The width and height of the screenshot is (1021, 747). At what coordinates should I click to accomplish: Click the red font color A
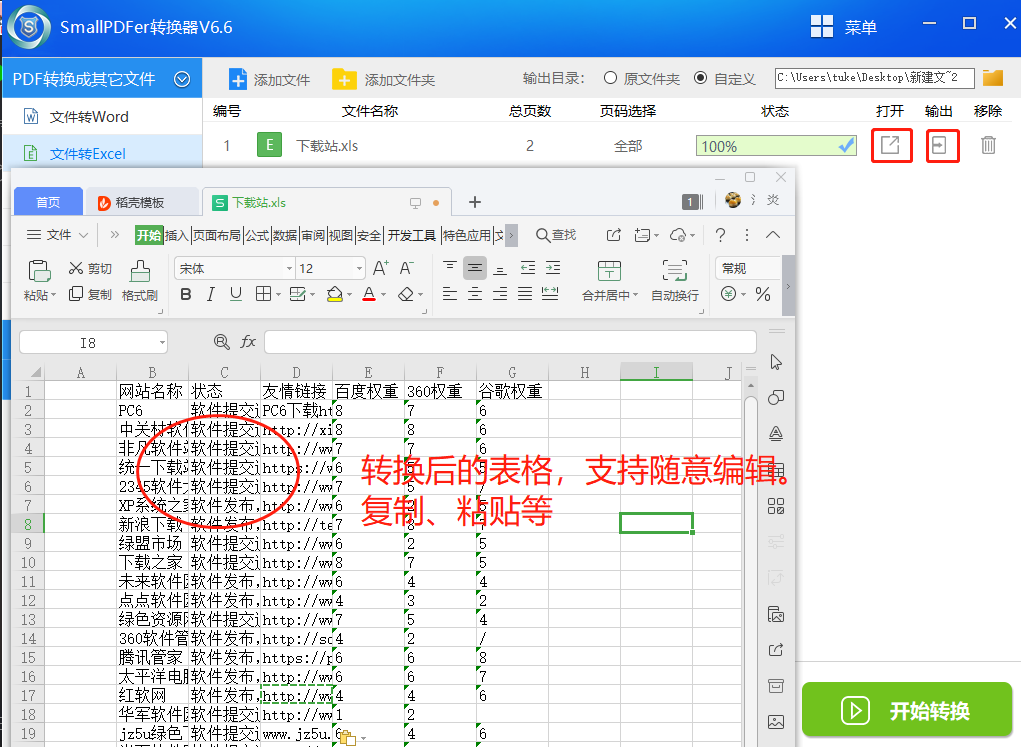pyautogui.click(x=369, y=294)
